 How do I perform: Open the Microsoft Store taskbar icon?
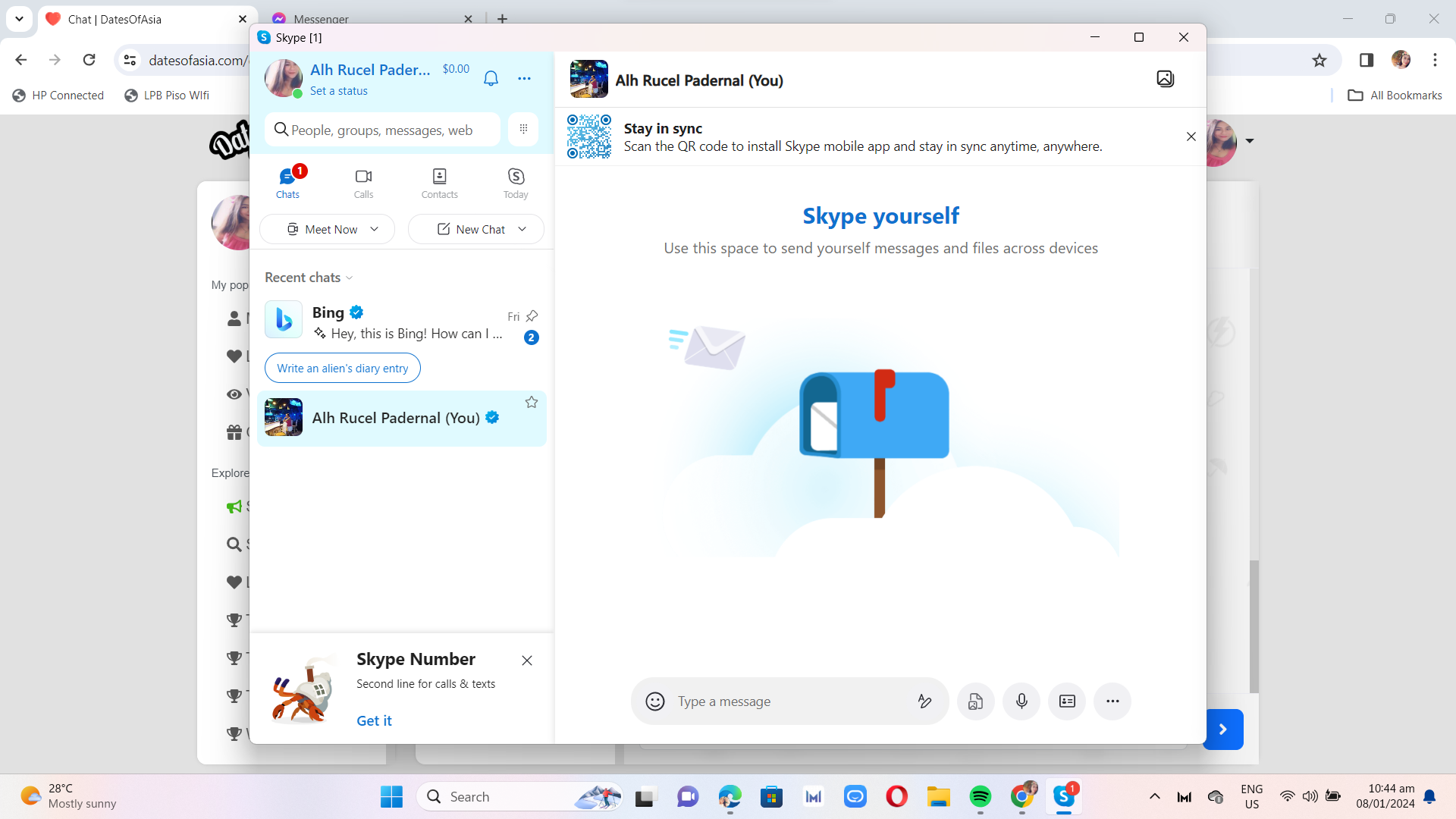771,797
